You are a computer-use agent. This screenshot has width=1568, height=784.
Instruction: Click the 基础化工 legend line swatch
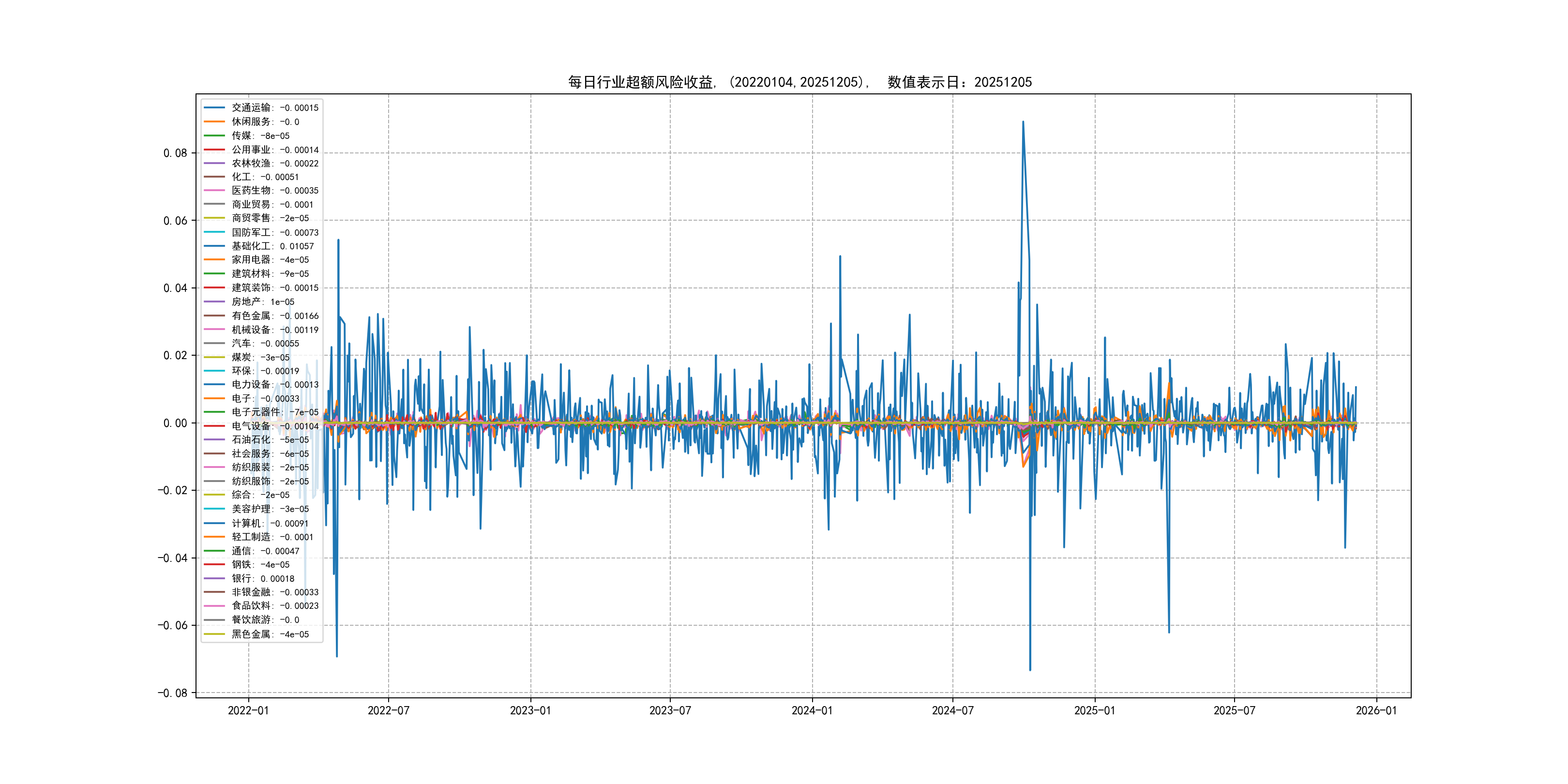(x=214, y=246)
